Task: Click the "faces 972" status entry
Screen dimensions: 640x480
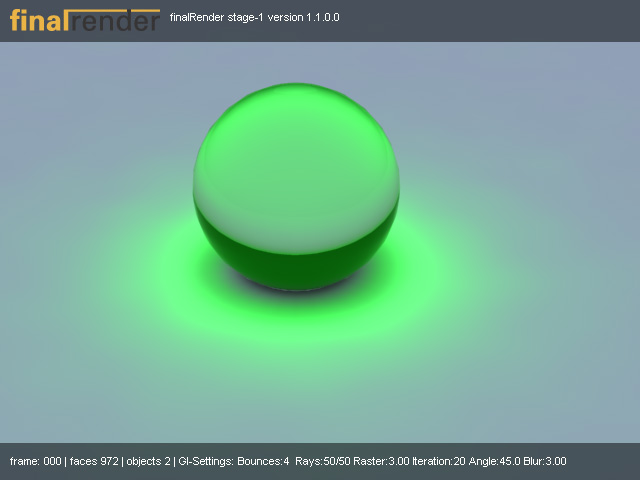Action: [94, 461]
